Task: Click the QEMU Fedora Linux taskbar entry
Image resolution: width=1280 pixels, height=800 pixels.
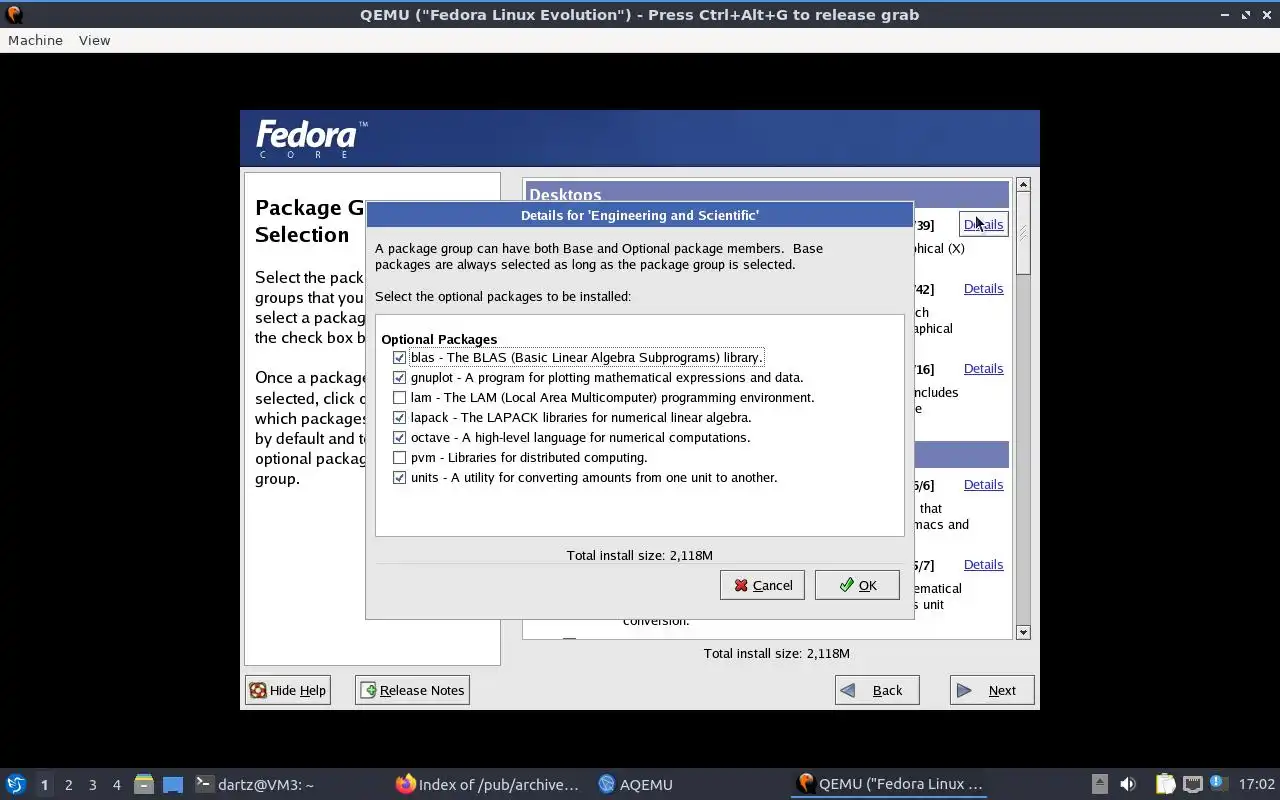Action: tap(890, 784)
